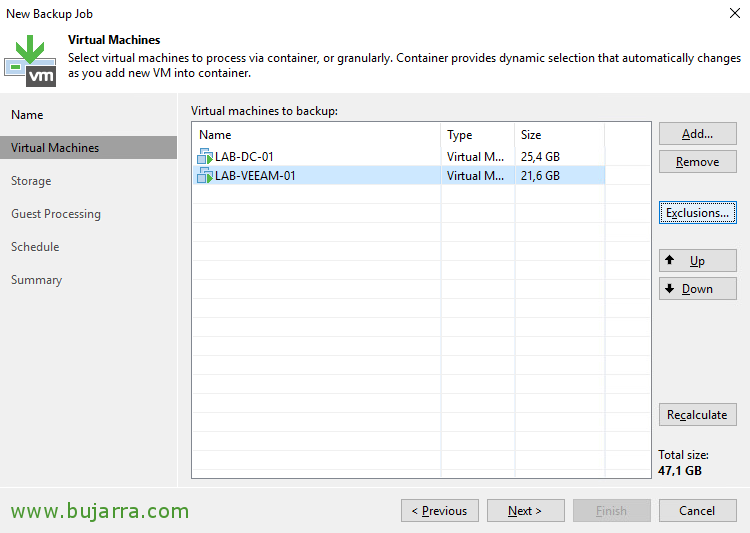This screenshot has height=533, width=750.
Task: Proceed with the Next button
Action: (x=525, y=511)
